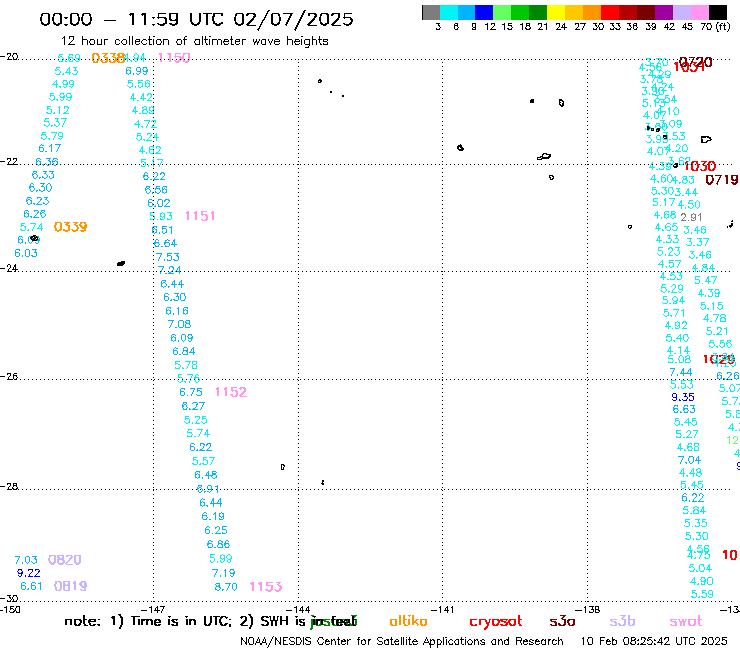740x650 pixels.
Task: Click the -22 latitude axis label
Action: [x=9, y=161]
